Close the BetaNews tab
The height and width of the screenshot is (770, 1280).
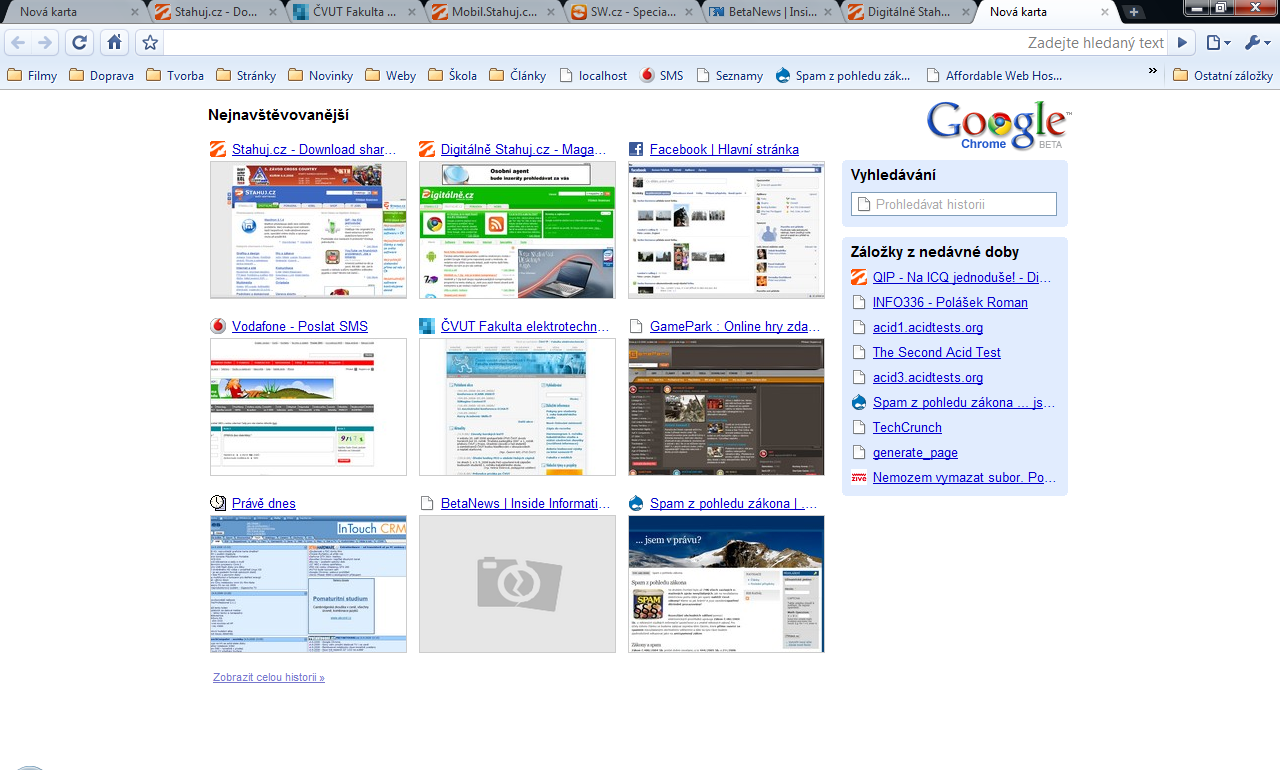coord(829,13)
